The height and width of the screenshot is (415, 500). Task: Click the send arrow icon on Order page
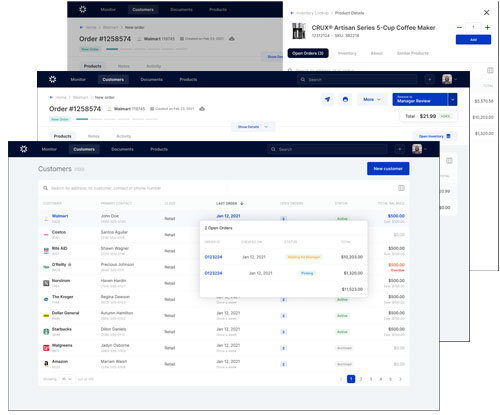(x=328, y=99)
